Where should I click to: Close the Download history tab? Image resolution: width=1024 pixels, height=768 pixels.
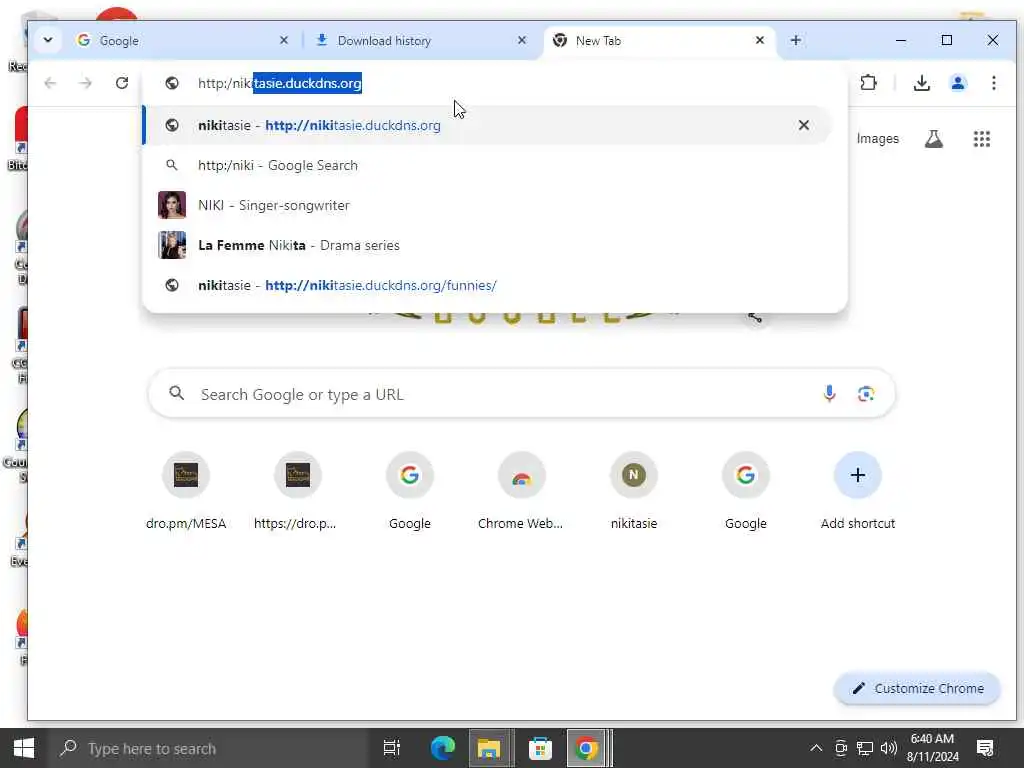tap(522, 40)
